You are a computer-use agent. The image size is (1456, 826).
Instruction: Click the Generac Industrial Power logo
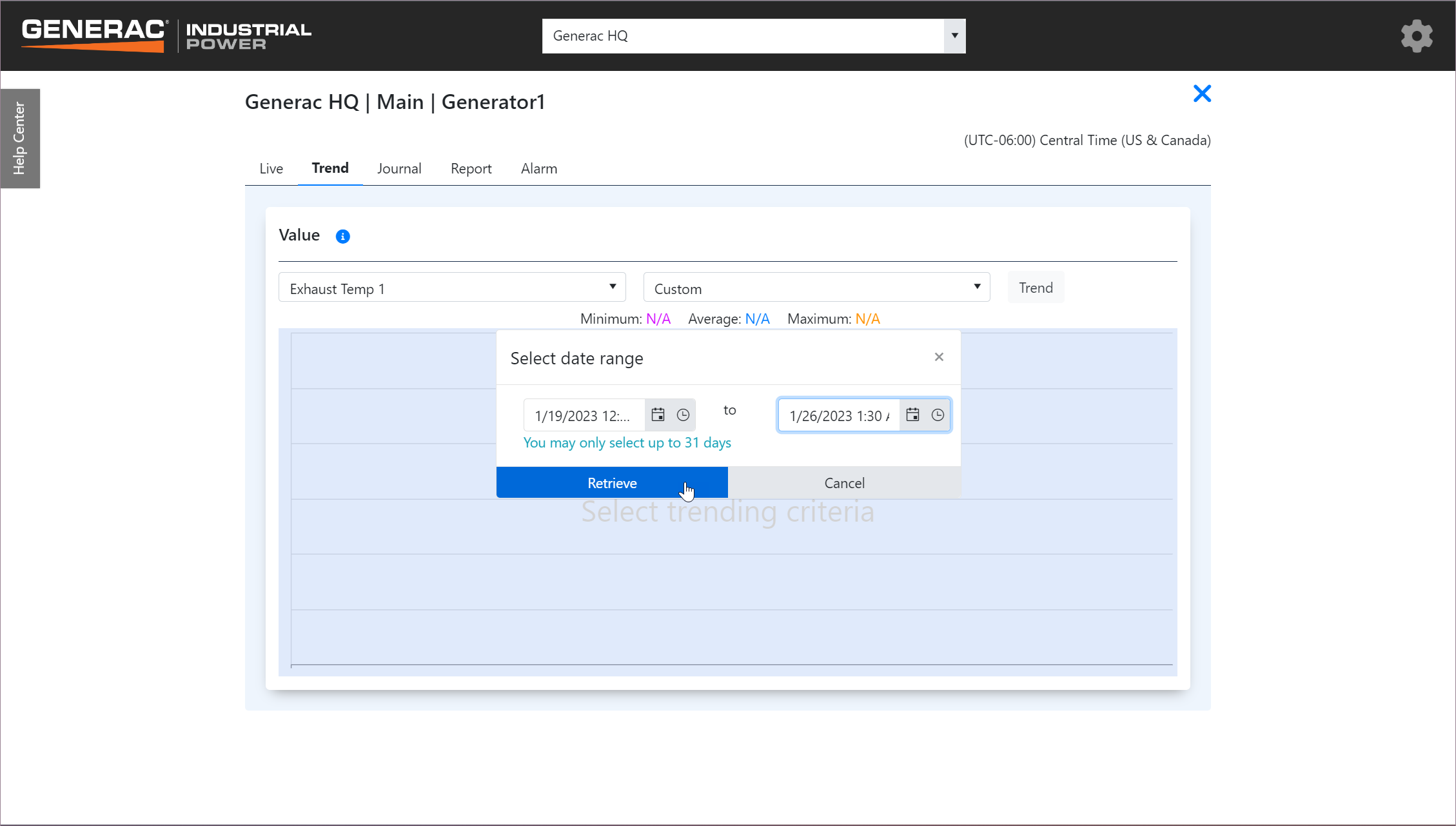(166, 35)
